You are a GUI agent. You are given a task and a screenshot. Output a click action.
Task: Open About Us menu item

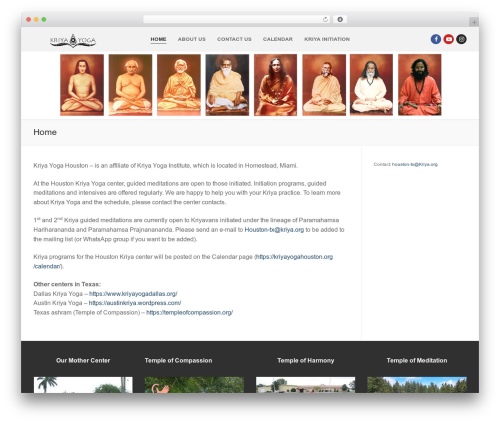(192, 39)
